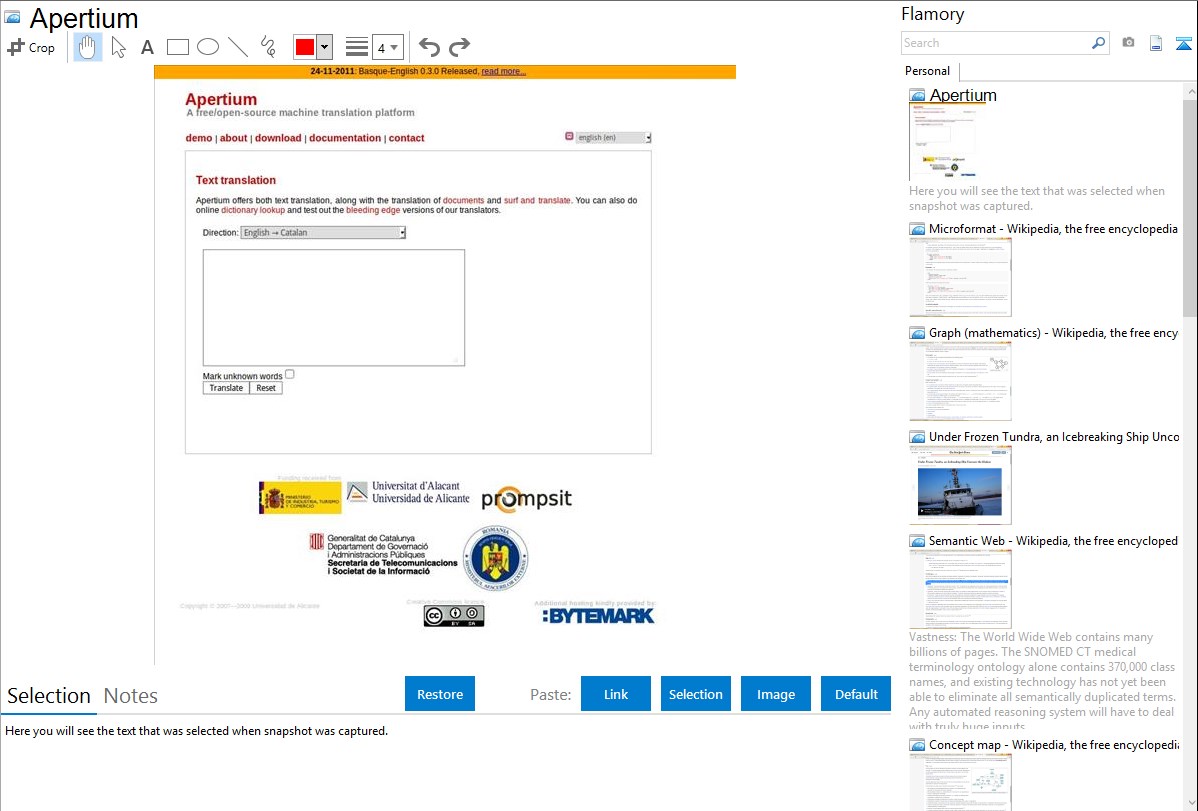Click the documentation link

[x=345, y=138]
